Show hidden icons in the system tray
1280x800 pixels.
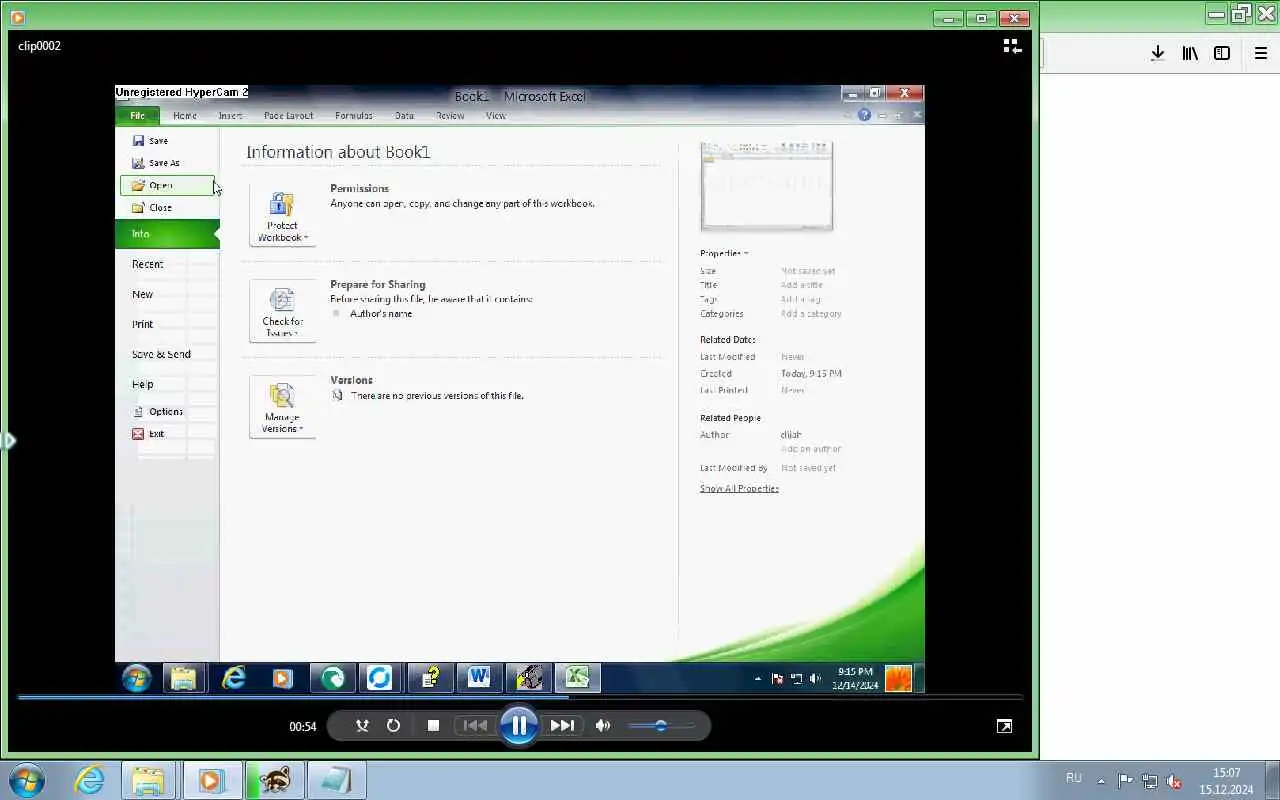[1101, 781]
